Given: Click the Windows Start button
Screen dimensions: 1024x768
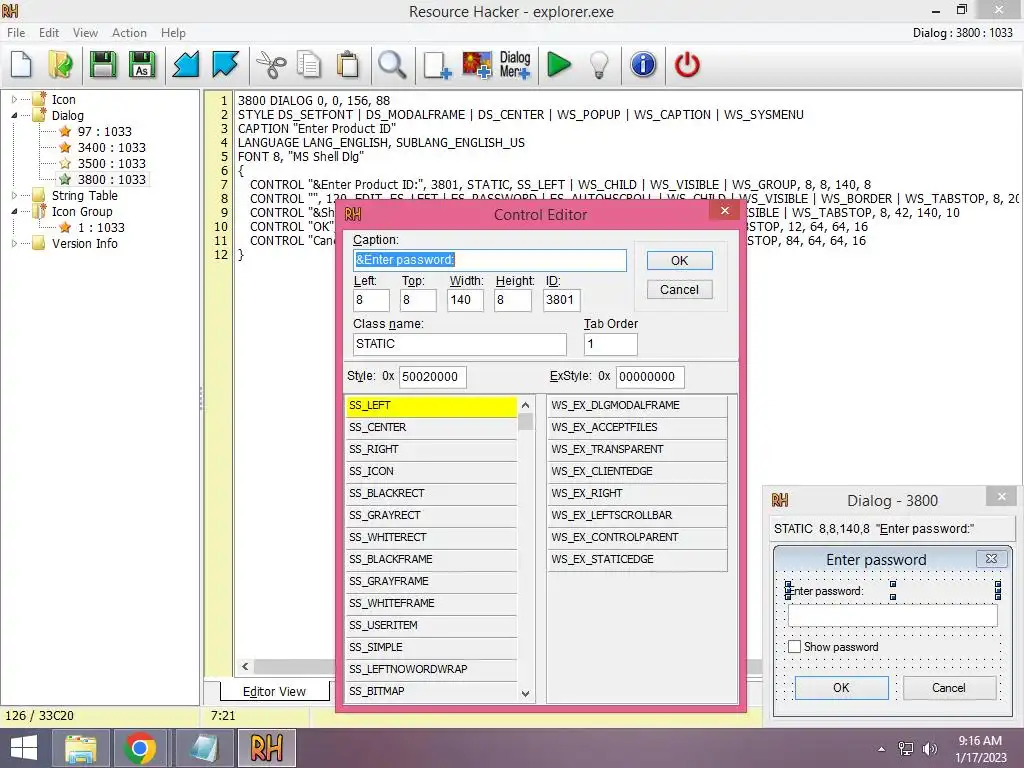Looking at the screenshot, I should point(24,748).
